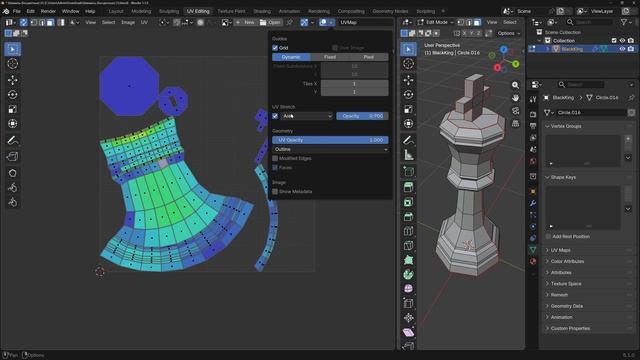Check the Add Rest Position option
640x360 pixels.
[548, 236]
